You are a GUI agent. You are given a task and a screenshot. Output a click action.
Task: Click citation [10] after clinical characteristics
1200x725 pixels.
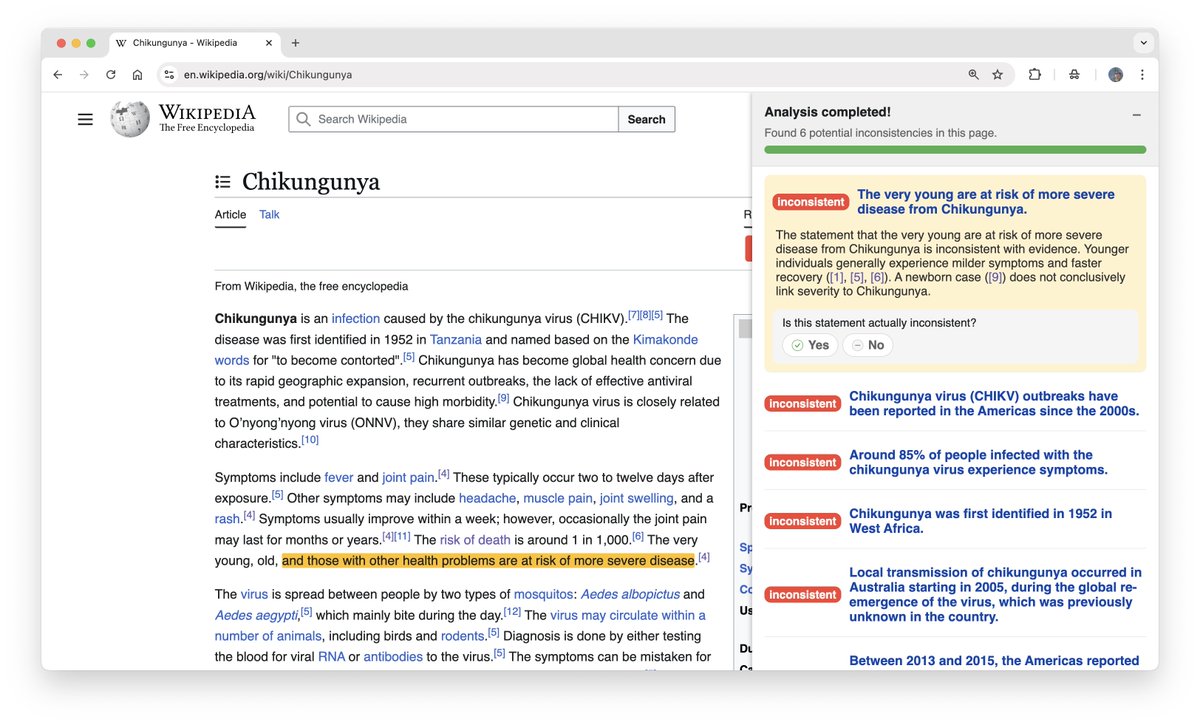tap(310, 440)
